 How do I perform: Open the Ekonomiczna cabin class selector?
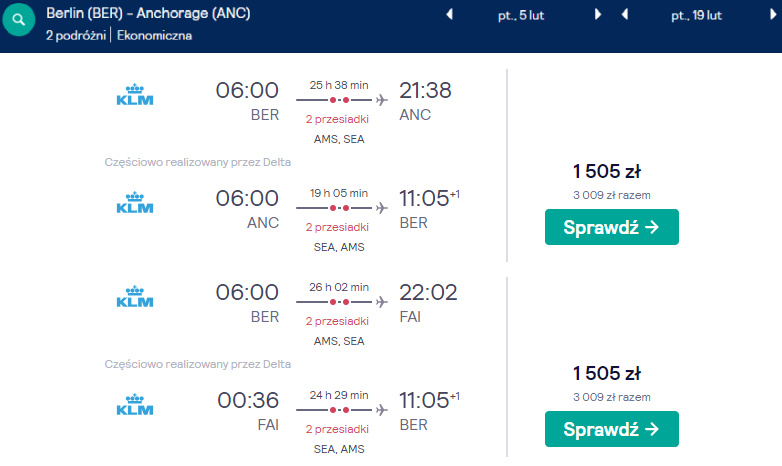click(155, 35)
